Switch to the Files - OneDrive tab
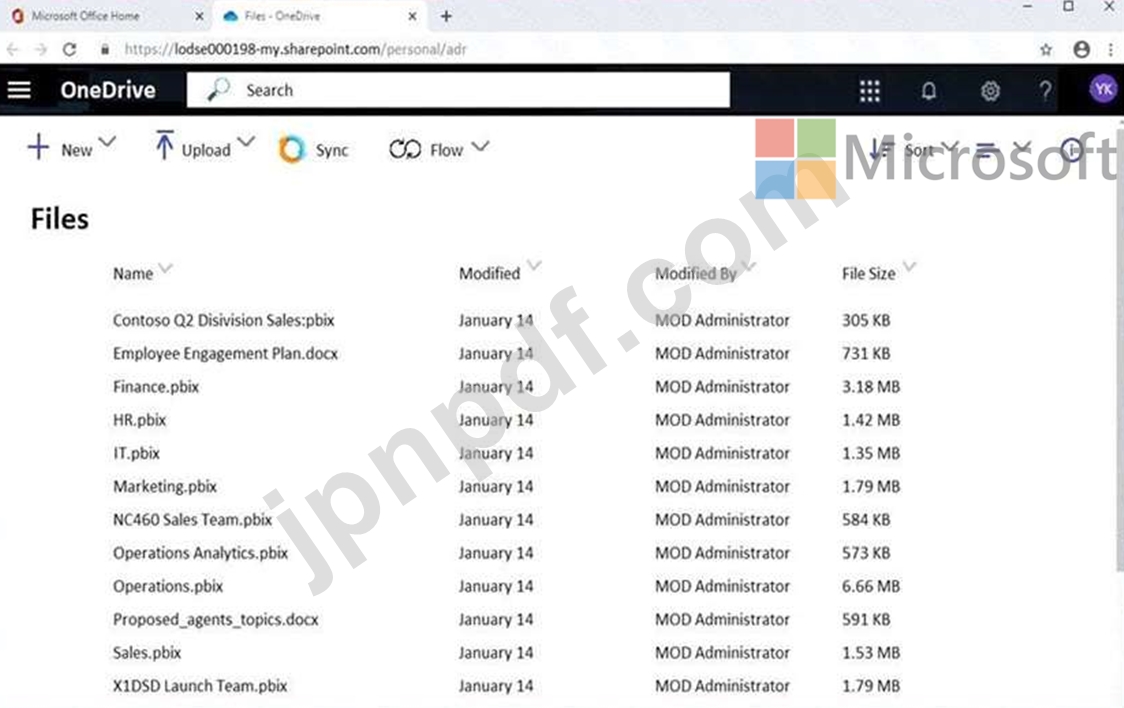The width and height of the screenshot is (1124, 708). coord(320,16)
